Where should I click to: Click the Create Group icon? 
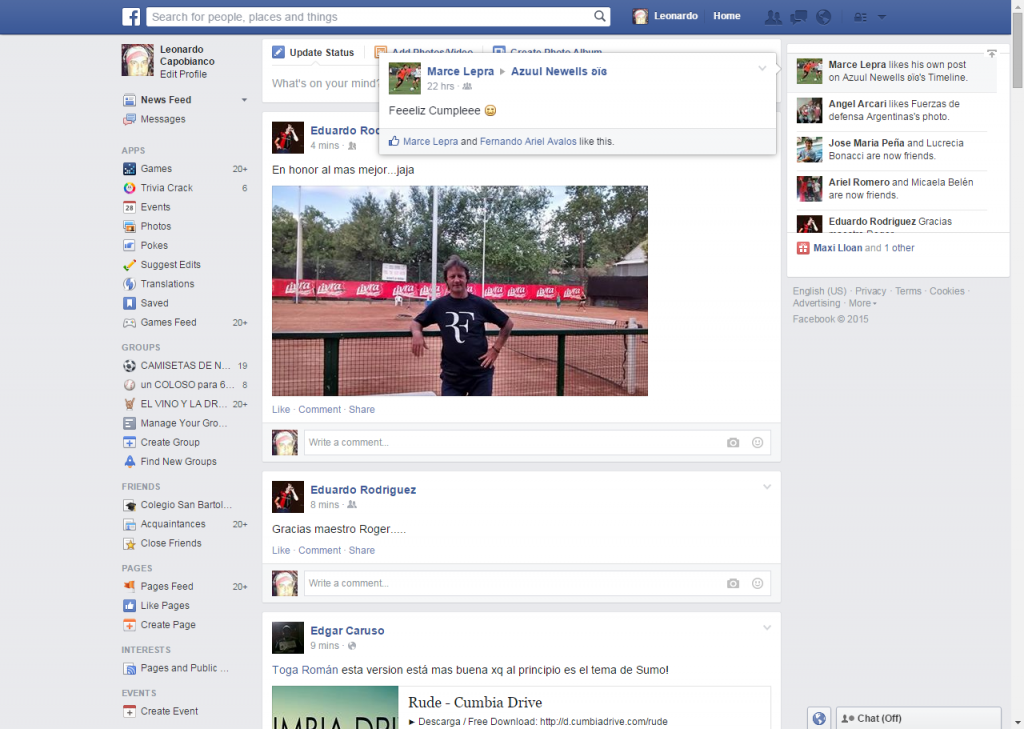coord(129,442)
